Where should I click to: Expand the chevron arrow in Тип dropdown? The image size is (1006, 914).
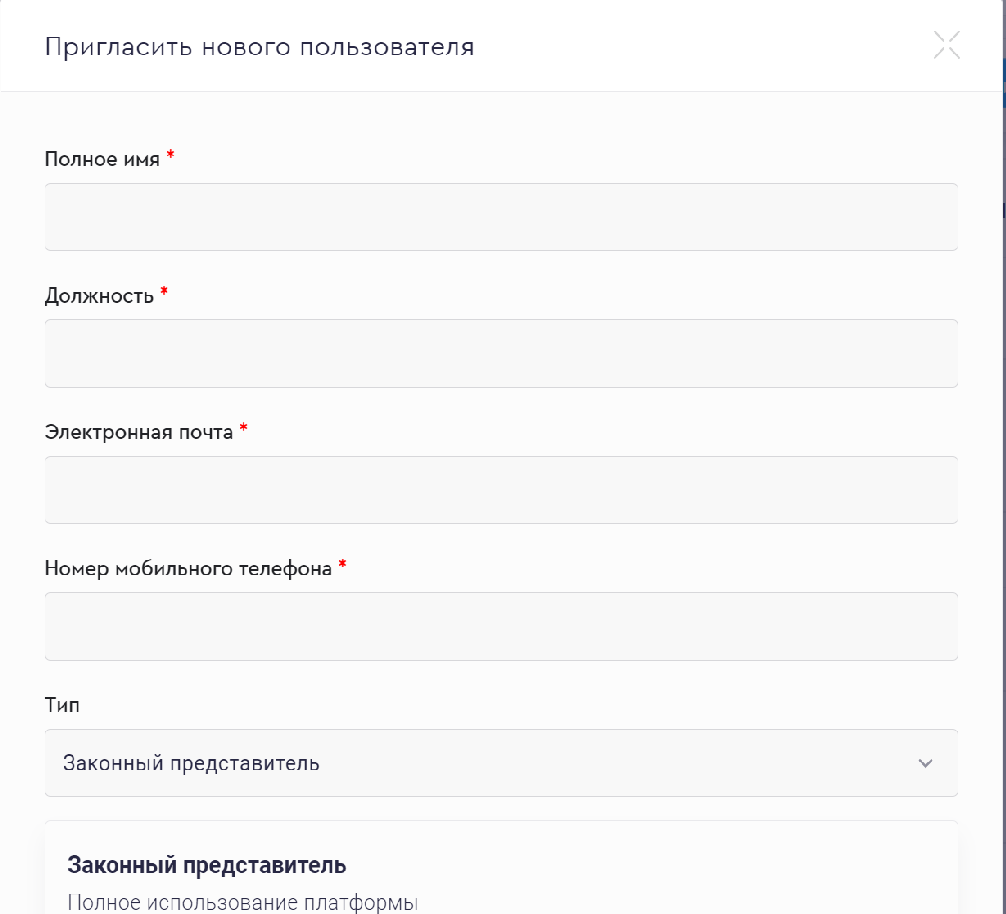coord(925,764)
